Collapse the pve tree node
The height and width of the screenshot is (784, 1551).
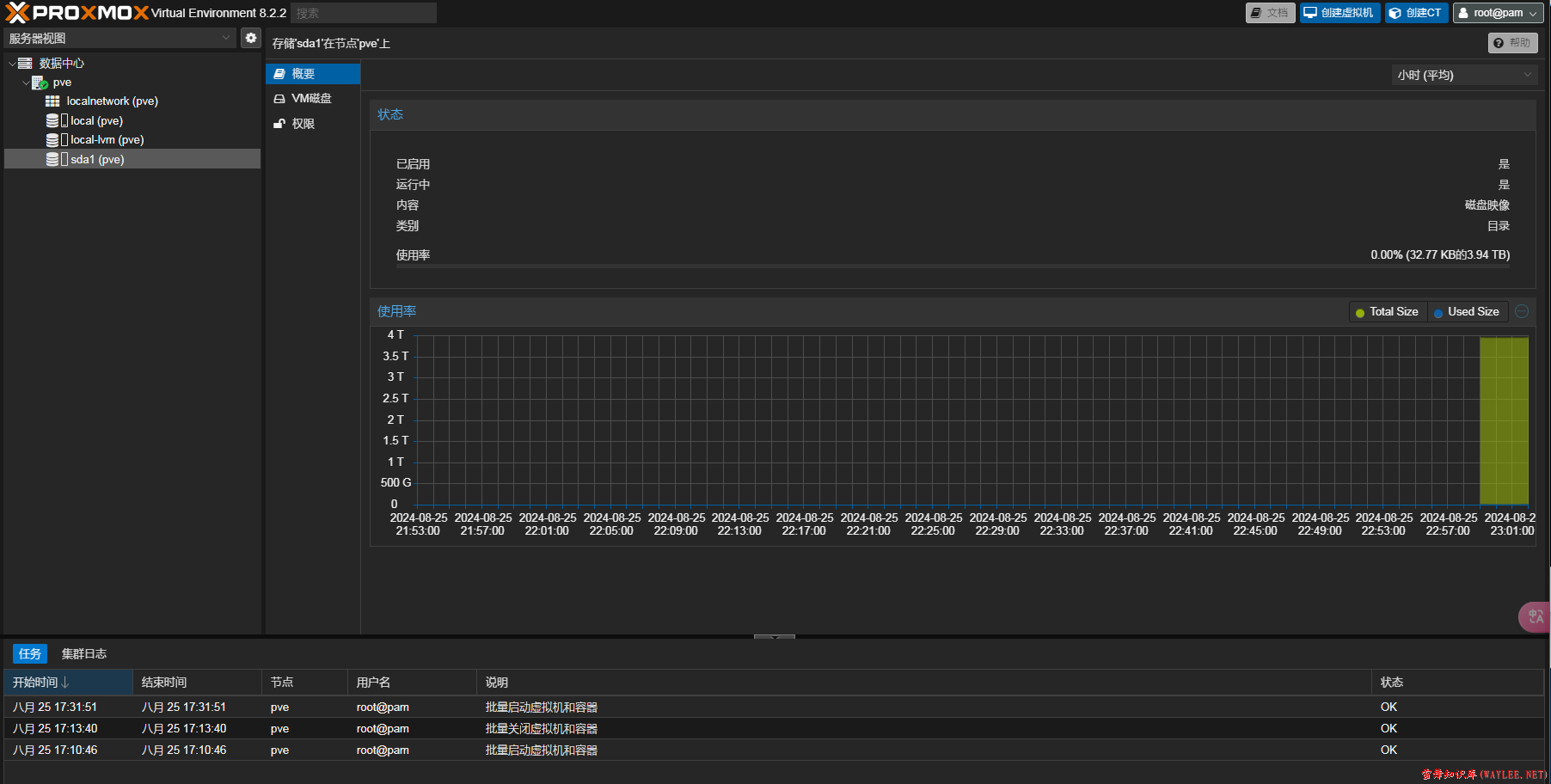tap(26, 83)
